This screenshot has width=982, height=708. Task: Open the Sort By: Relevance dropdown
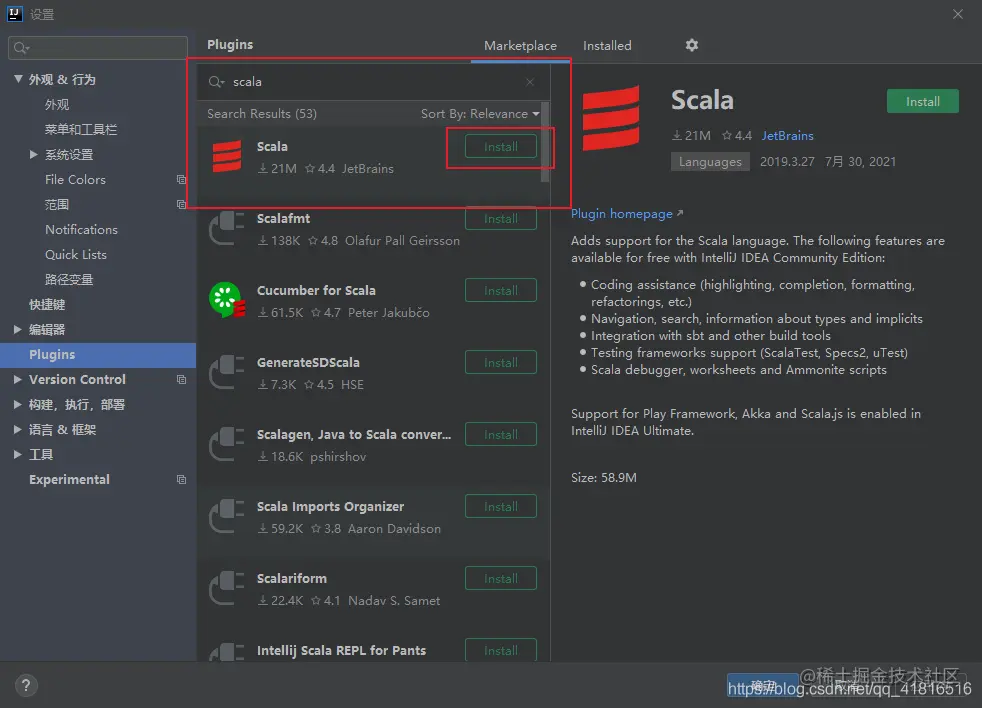click(480, 114)
